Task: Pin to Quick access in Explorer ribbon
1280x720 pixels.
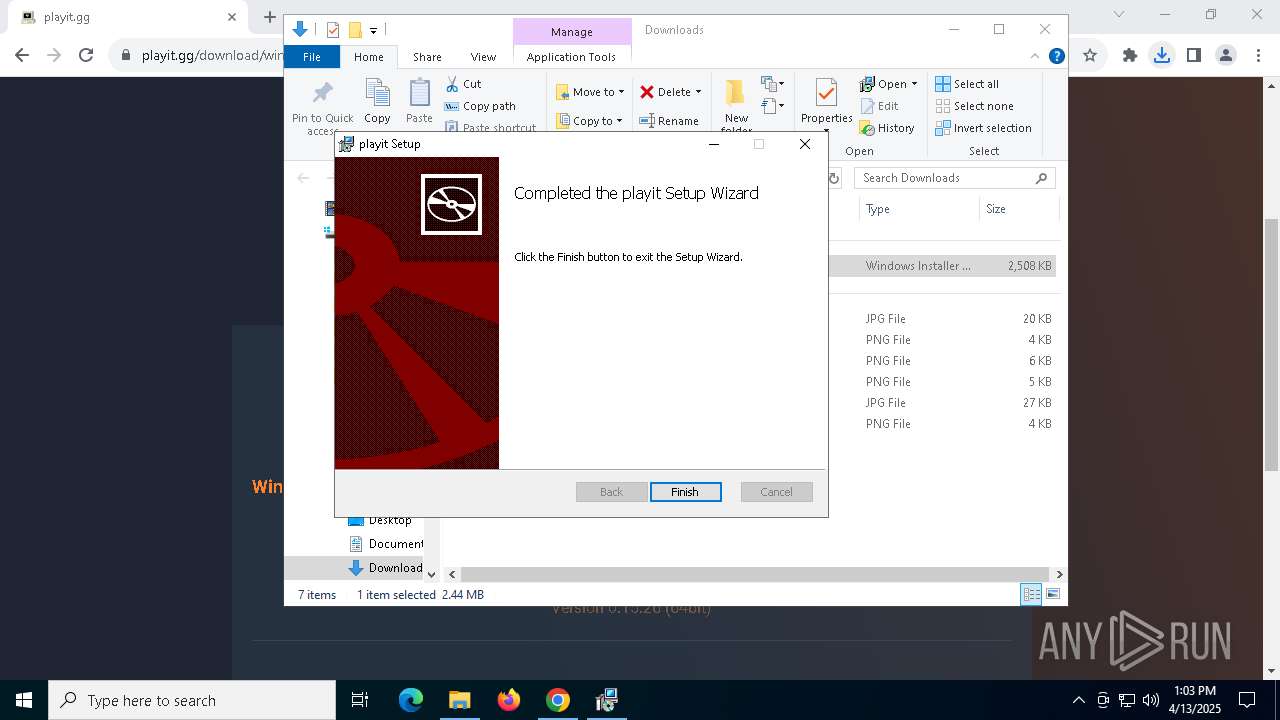Action: click(x=323, y=108)
